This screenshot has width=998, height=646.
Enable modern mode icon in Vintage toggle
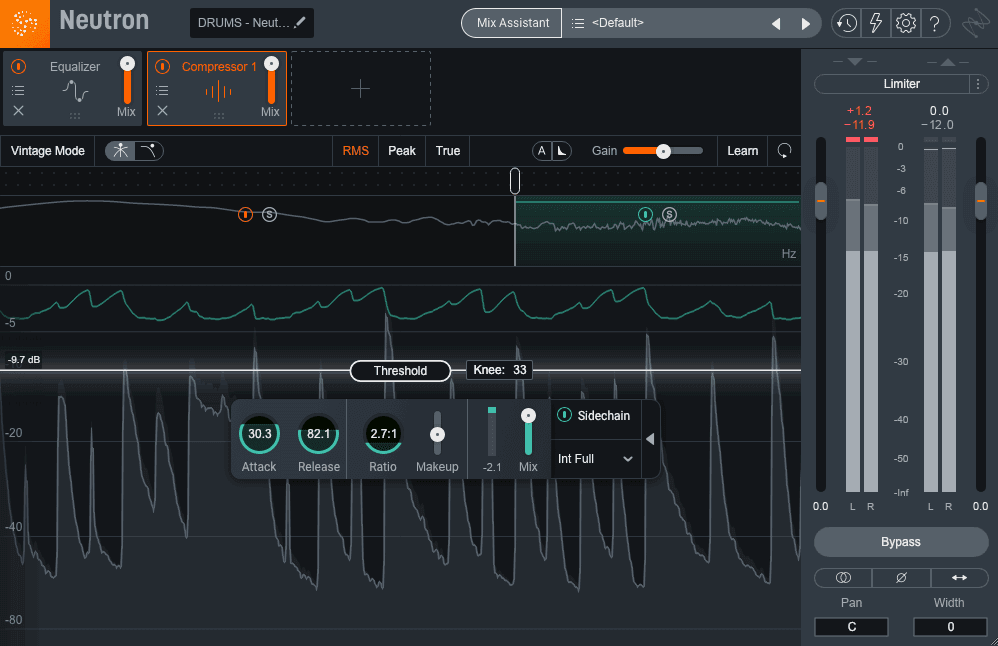(x=120, y=151)
